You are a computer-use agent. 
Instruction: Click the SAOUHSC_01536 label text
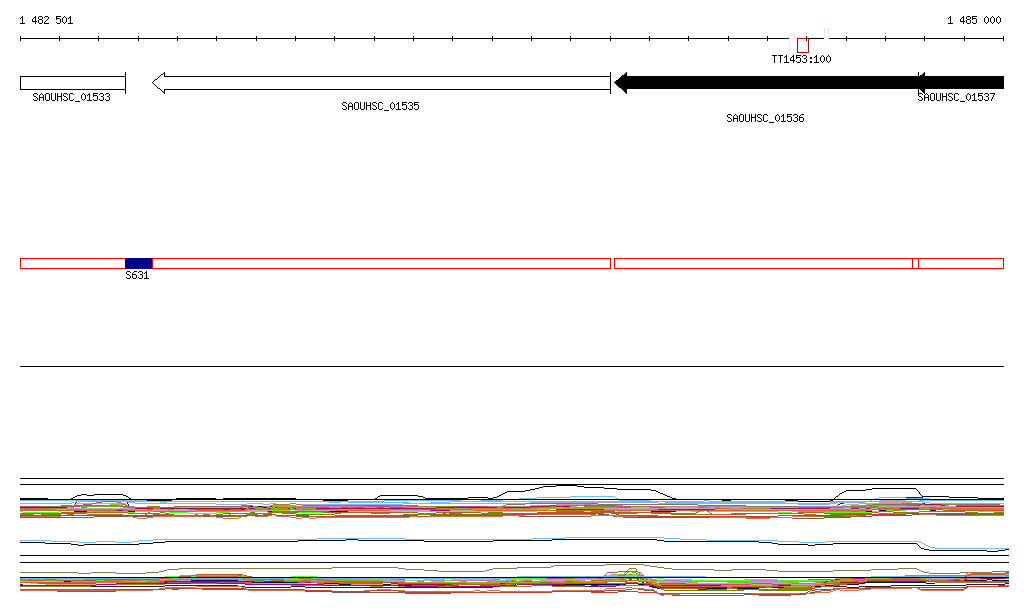[x=765, y=118]
